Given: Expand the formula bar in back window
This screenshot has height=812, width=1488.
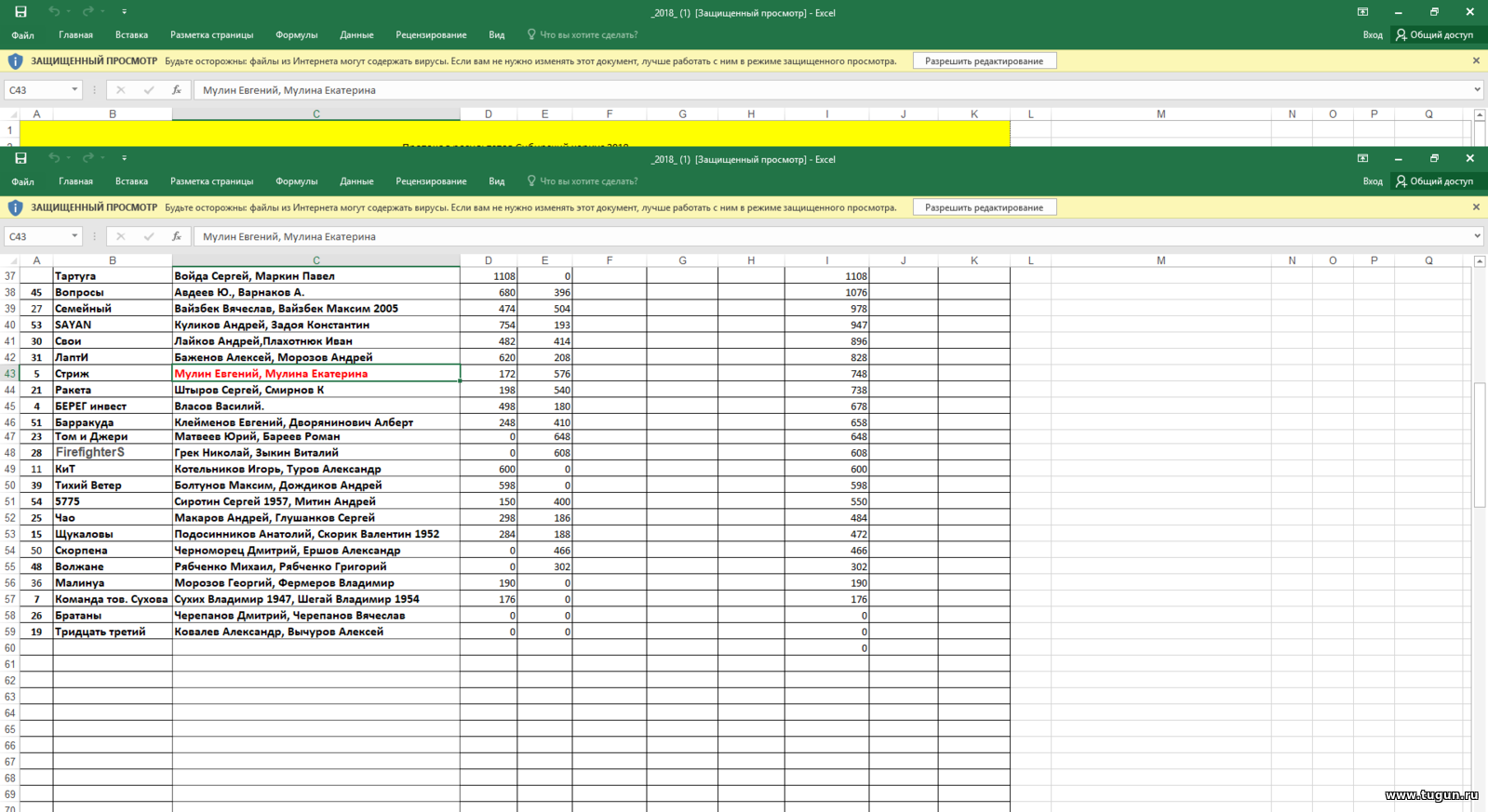Looking at the screenshot, I should click(x=1477, y=90).
